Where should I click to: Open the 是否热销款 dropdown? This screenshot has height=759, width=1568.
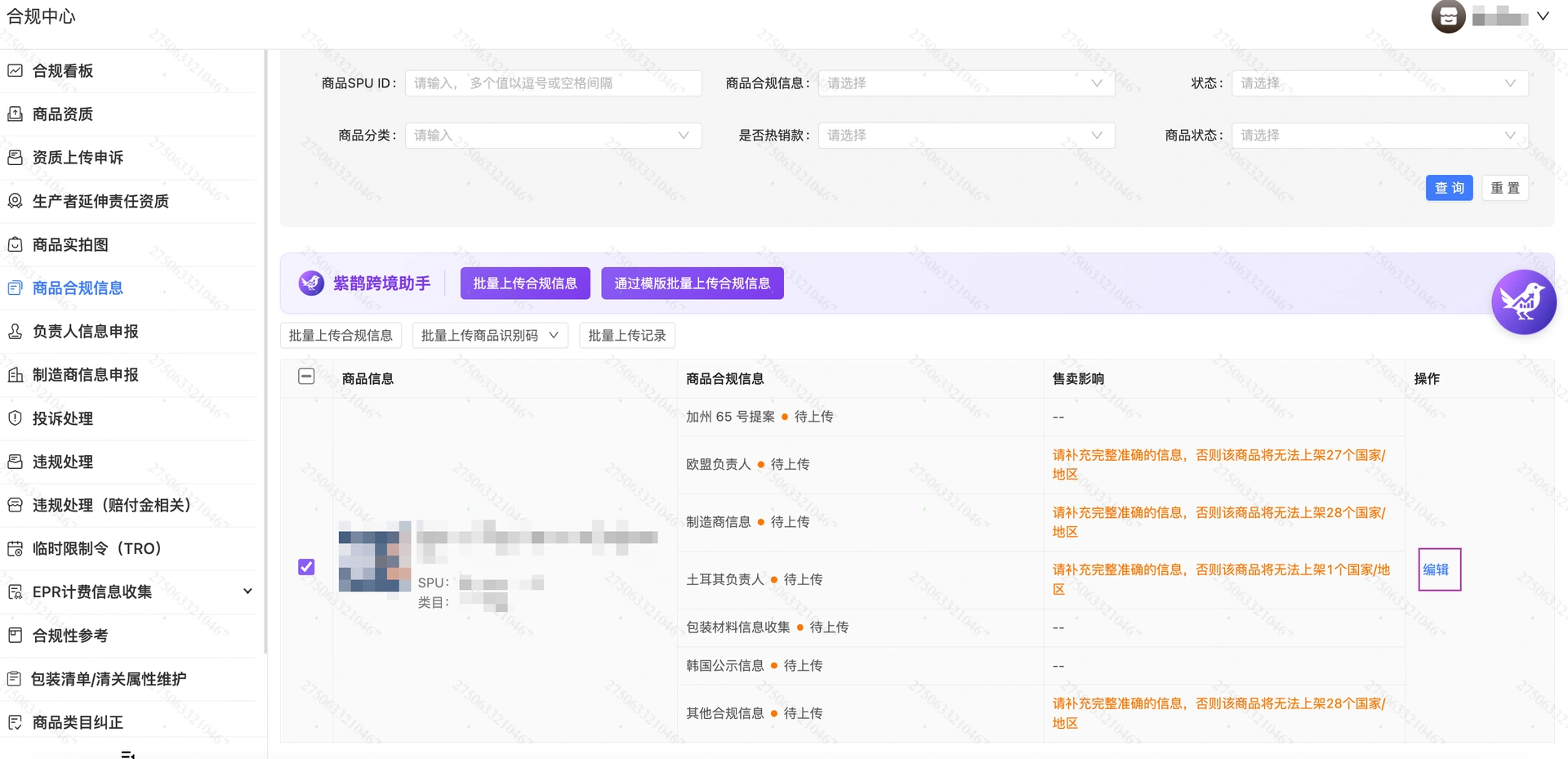[967, 135]
